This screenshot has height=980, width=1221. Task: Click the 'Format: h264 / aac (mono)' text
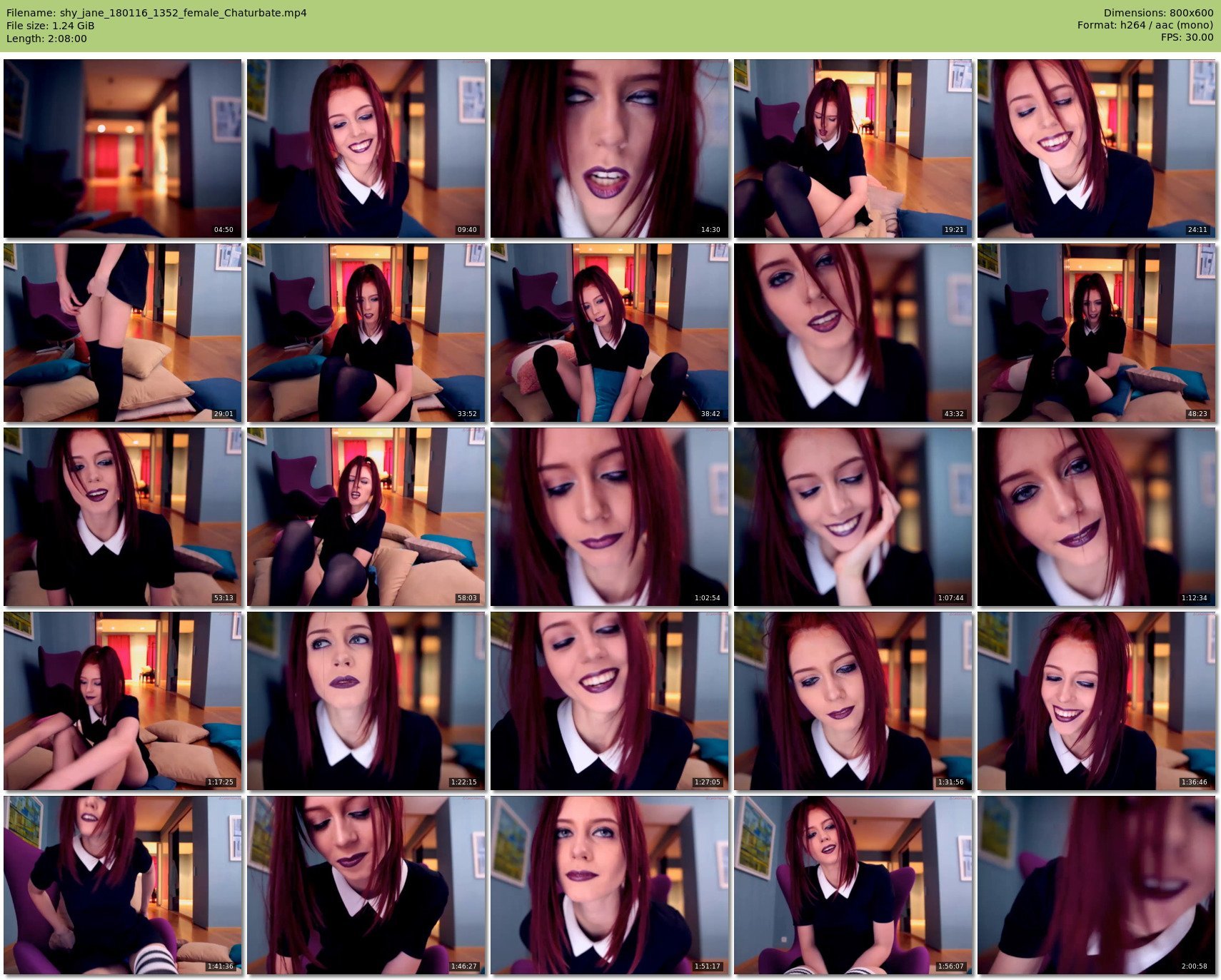(1145, 25)
